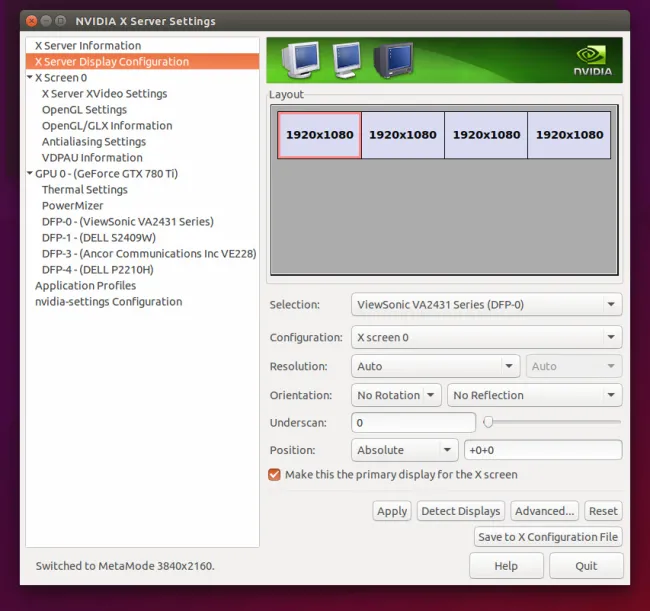Minimize the NVIDIA X Server Settings window
Viewport: 650px width, 611px height.
(46, 21)
